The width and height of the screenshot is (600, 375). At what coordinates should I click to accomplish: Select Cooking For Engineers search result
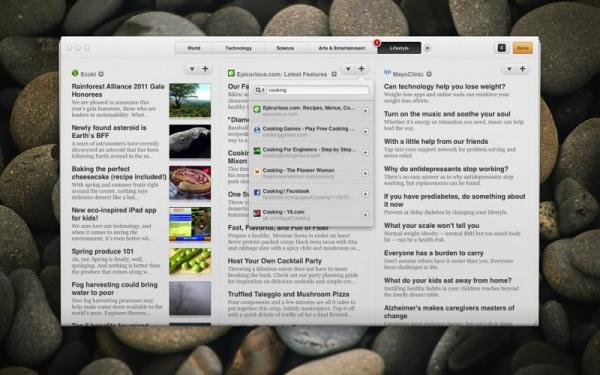311,152
